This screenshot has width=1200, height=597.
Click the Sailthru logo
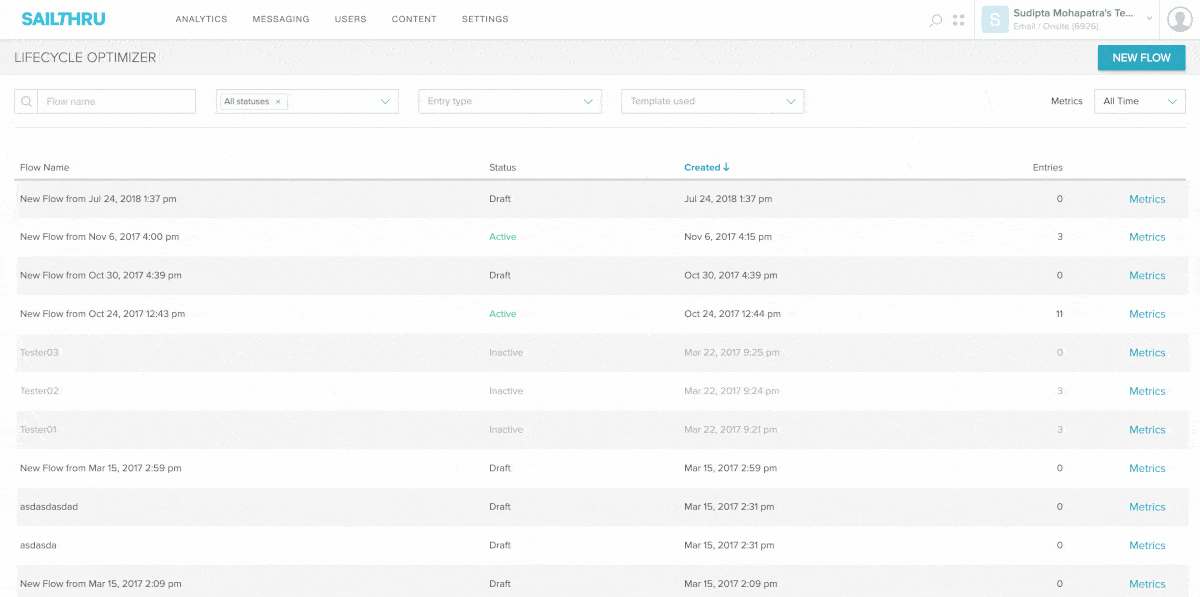pyautogui.click(x=63, y=19)
